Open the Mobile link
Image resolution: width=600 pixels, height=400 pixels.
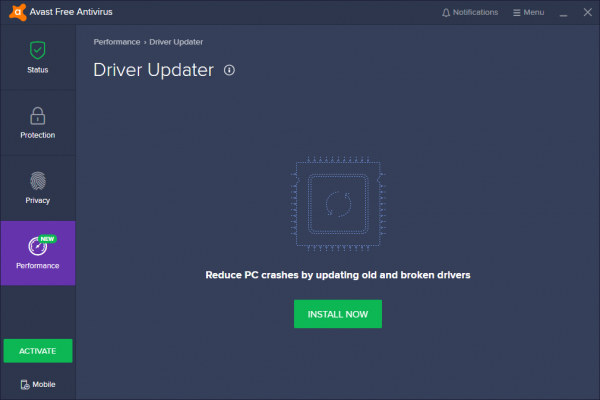38,384
